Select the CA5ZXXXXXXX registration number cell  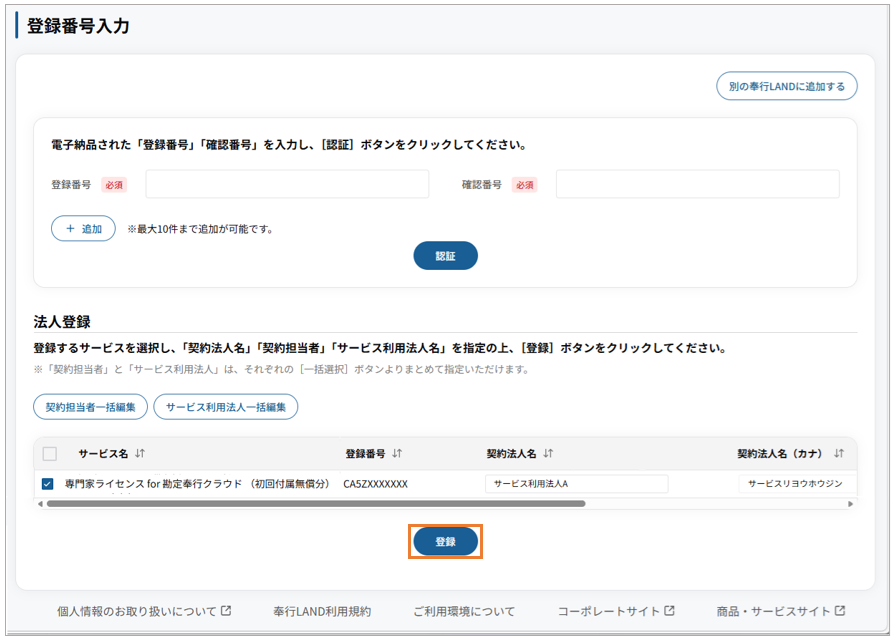pos(376,484)
